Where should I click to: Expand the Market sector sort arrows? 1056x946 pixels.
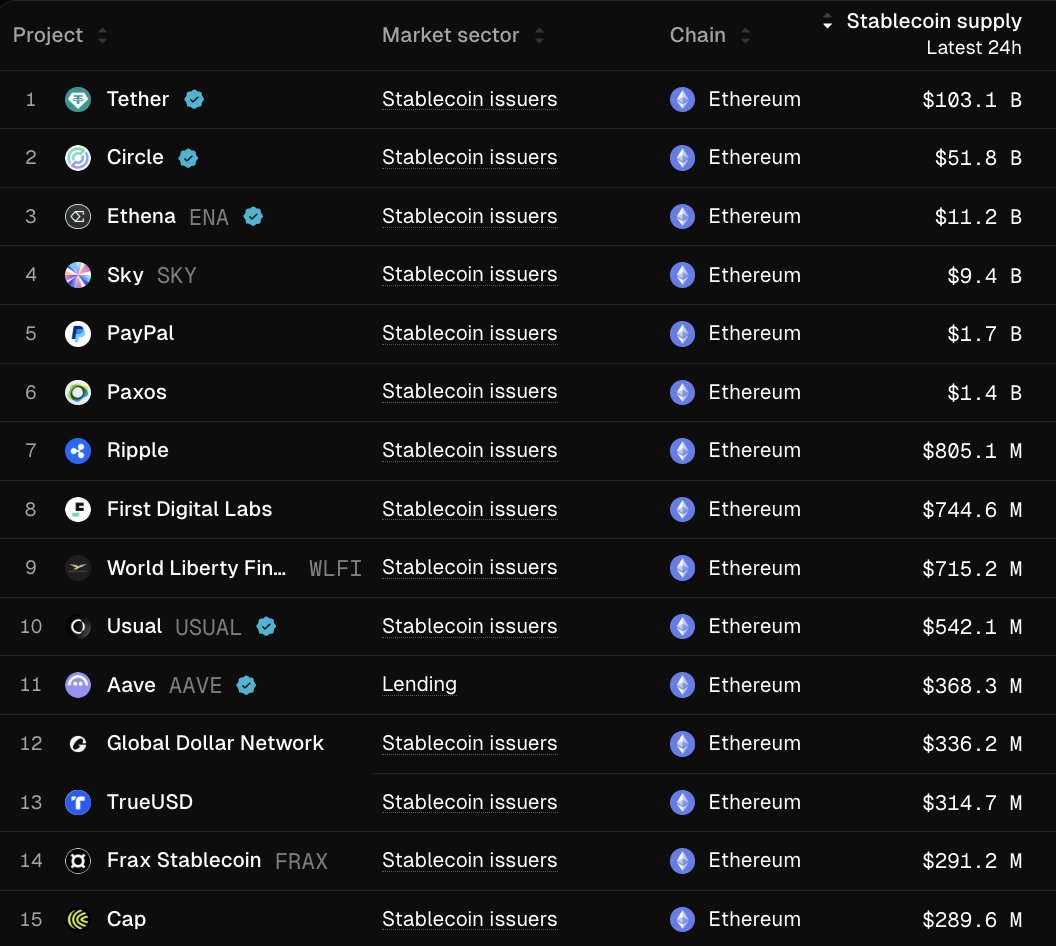pos(539,34)
